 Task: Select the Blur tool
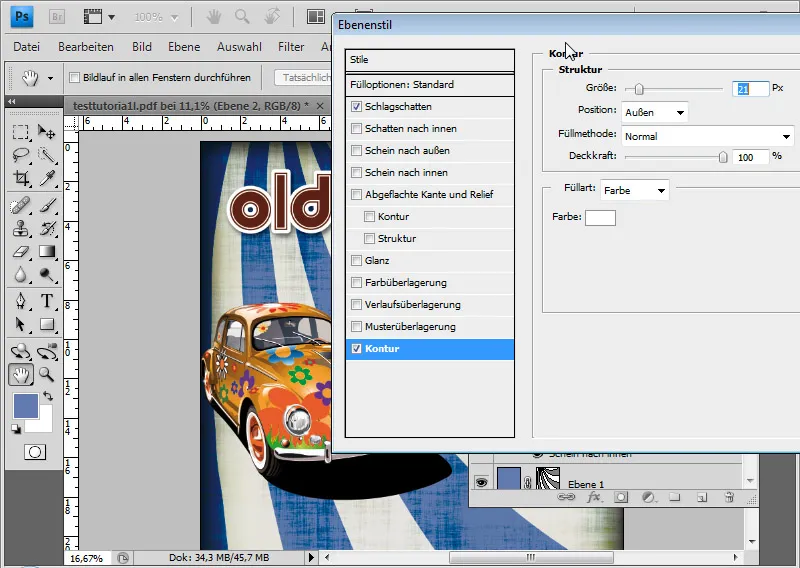(20, 275)
